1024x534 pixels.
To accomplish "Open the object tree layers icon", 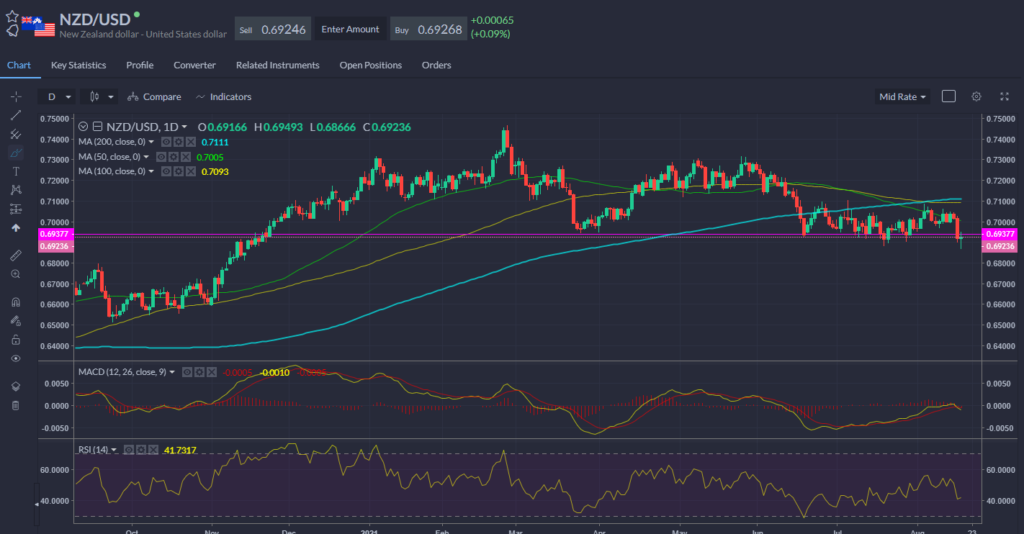I will tap(16, 386).
